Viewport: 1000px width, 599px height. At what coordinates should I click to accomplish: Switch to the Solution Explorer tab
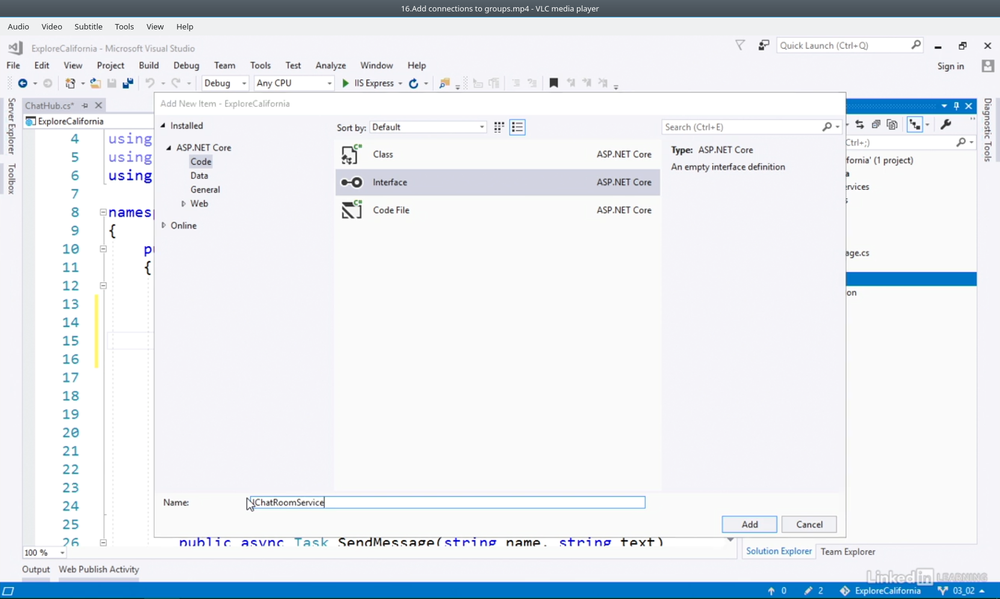(x=779, y=551)
